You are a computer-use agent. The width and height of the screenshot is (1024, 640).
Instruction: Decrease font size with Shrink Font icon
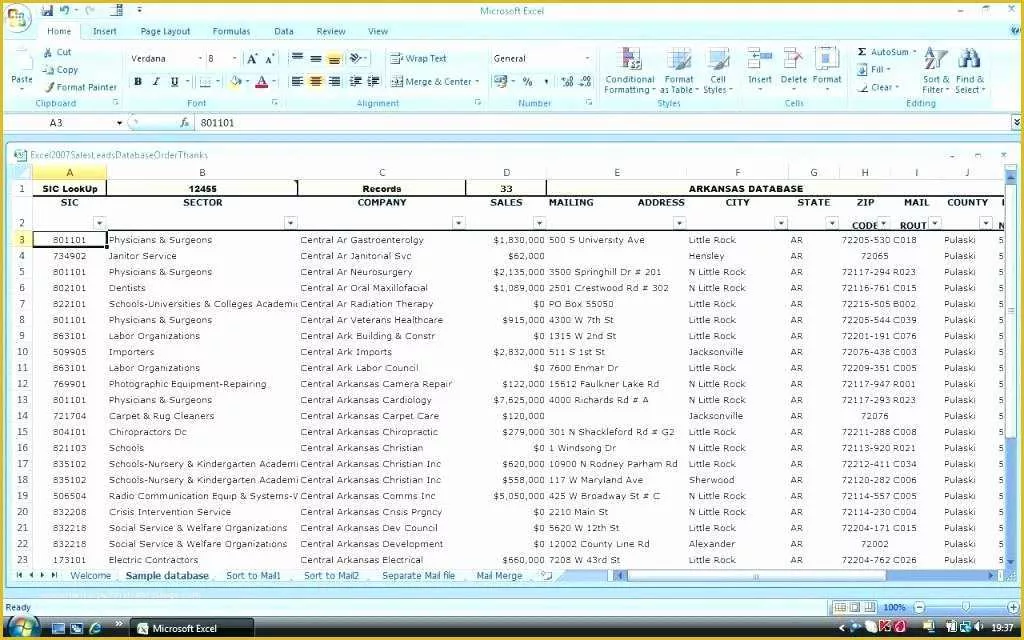click(270, 59)
